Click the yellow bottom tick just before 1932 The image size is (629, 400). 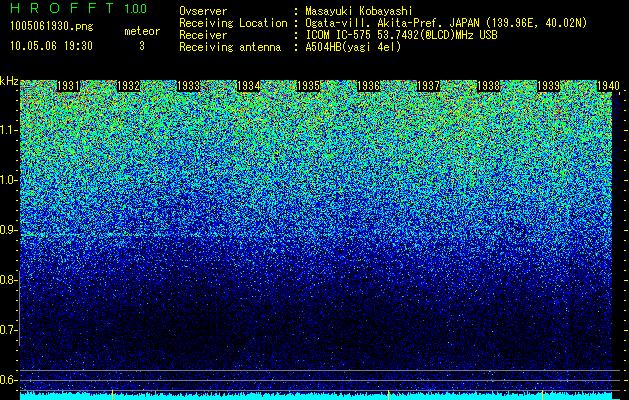pos(112,395)
